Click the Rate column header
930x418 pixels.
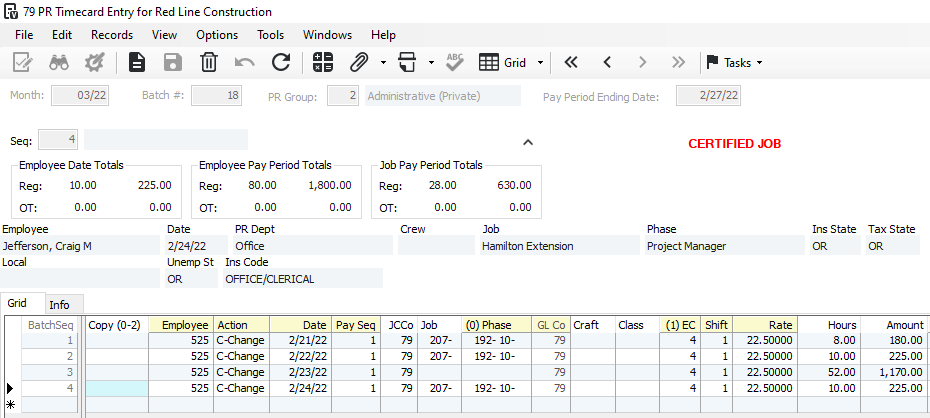click(x=764, y=325)
